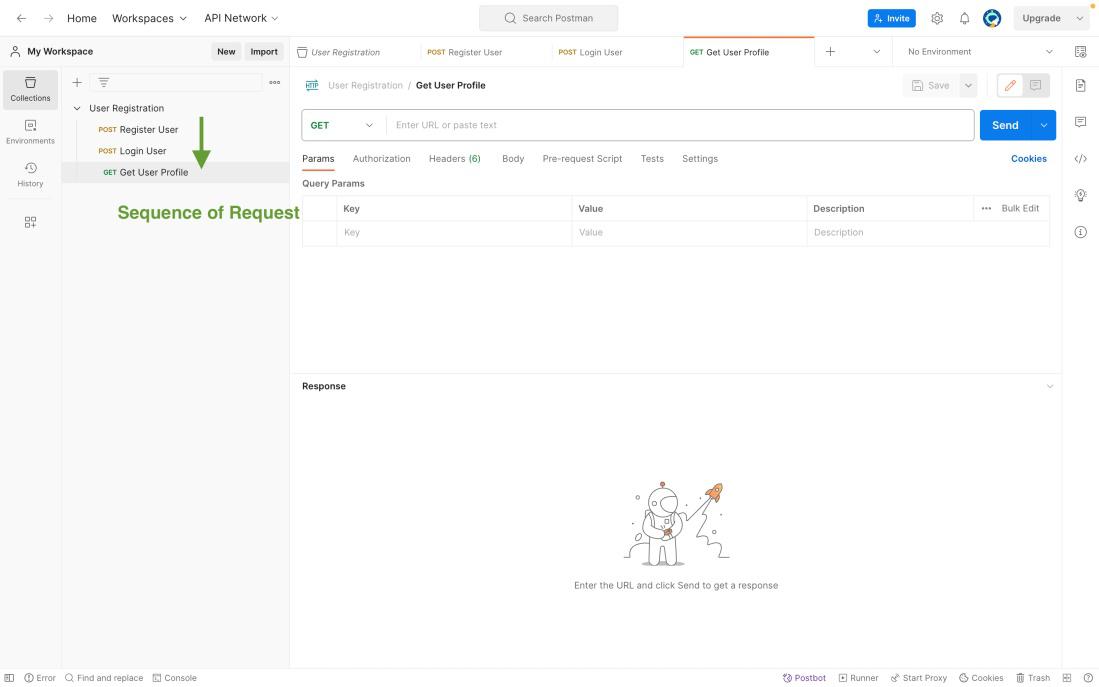This screenshot has width=1099, height=687.
Task: Switch to edit mode pencil icon
Action: point(1010,86)
